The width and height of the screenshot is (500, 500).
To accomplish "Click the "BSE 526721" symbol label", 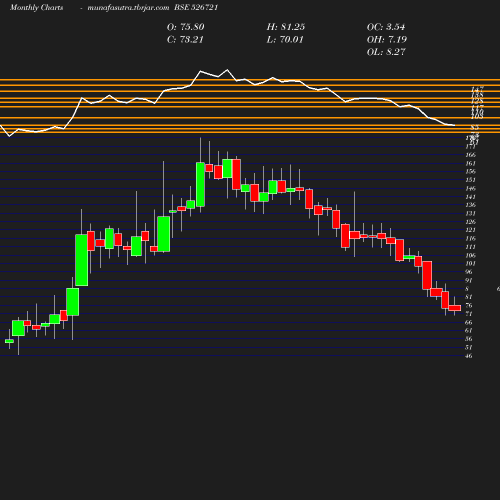I will tap(196, 8).
